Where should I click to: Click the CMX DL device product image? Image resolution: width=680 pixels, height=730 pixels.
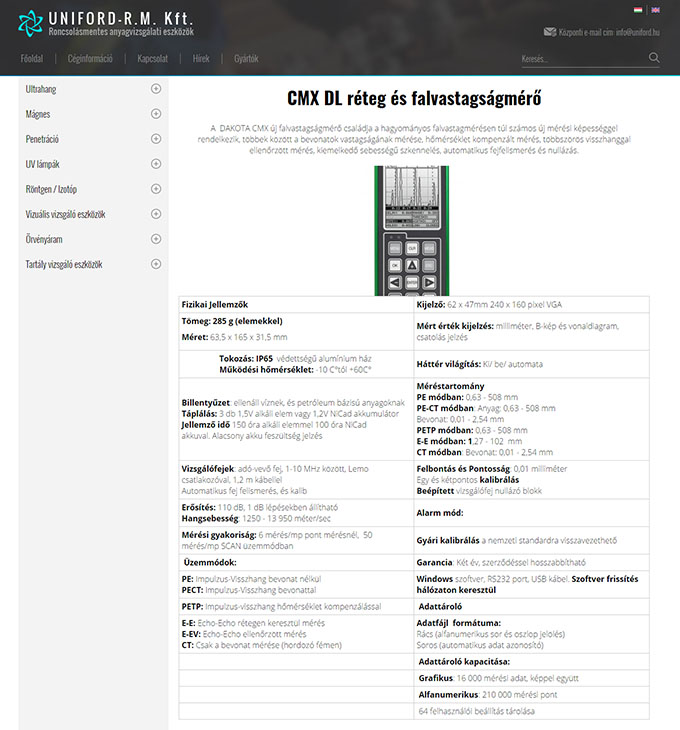[412, 230]
